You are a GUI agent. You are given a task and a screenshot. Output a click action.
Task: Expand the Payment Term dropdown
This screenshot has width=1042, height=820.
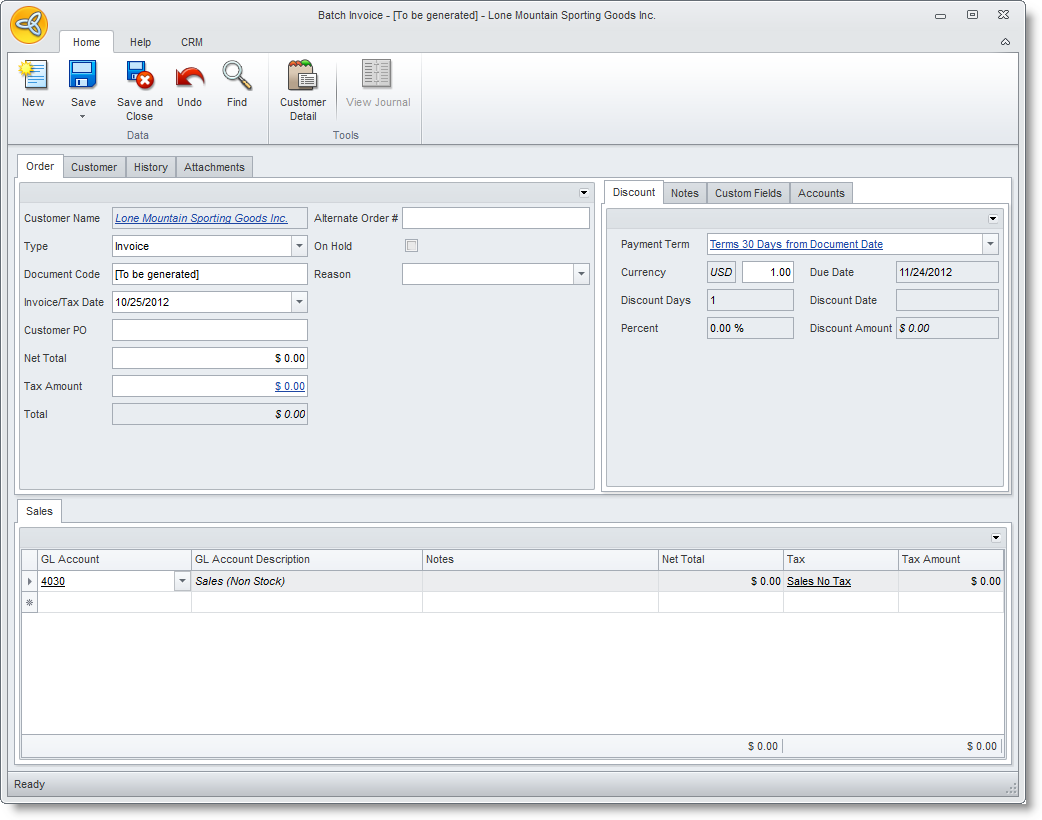click(x=990, y=244)
